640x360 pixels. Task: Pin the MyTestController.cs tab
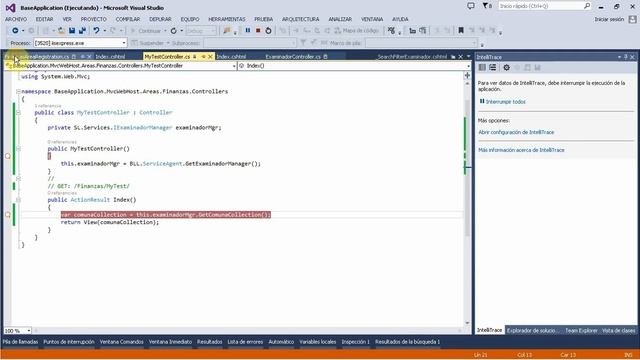point(203,57)
